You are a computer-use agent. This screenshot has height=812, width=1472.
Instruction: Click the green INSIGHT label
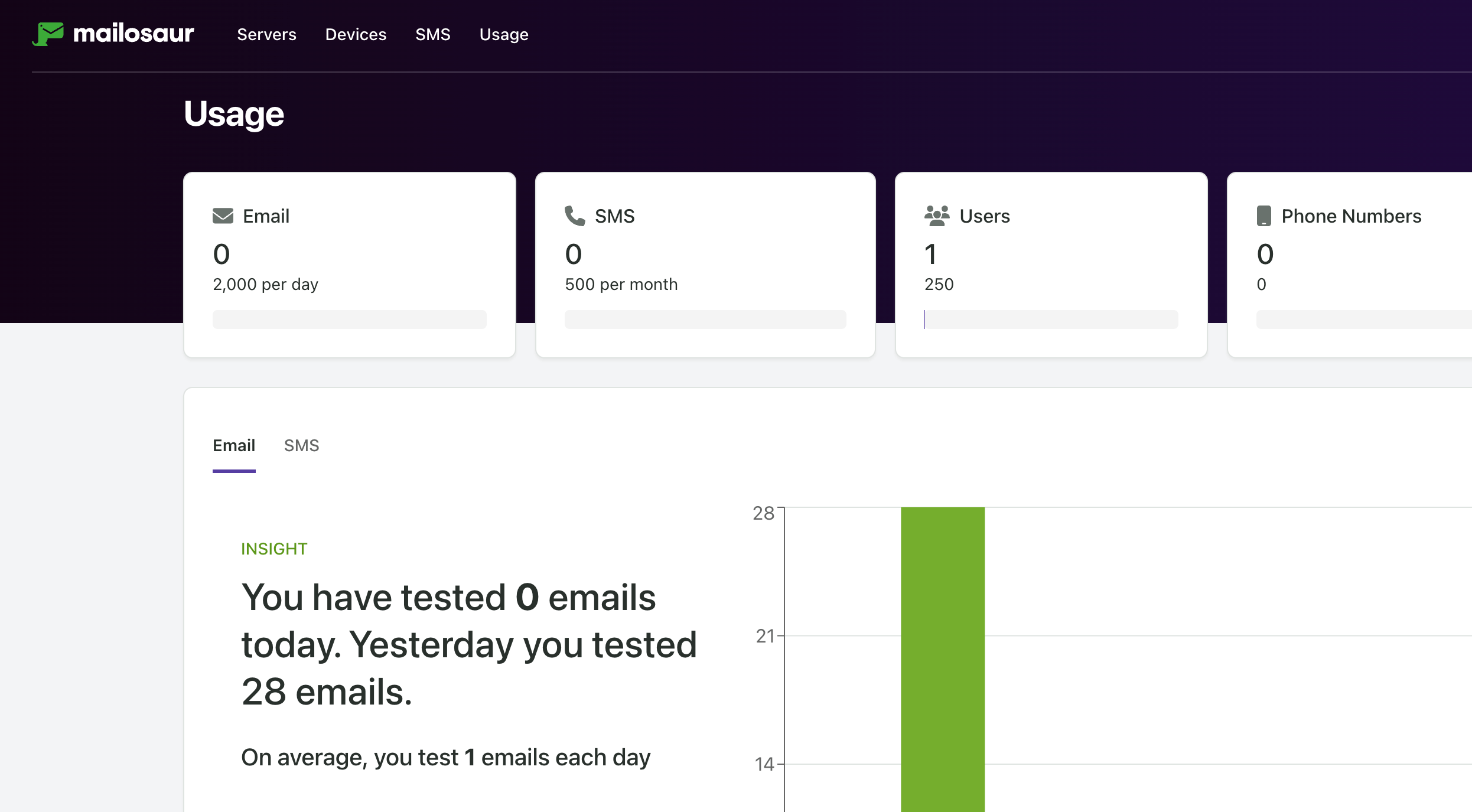tap(274, 549)
